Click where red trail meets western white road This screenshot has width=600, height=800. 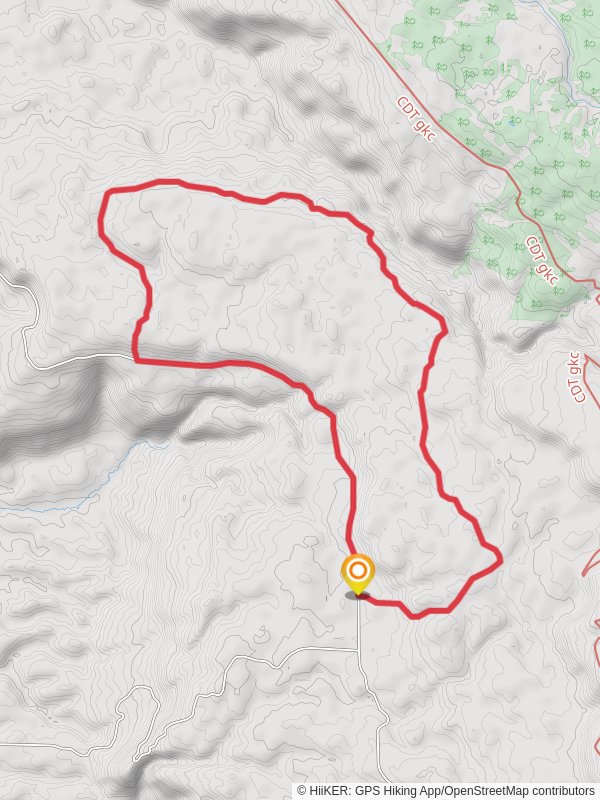tap(135, 358)
